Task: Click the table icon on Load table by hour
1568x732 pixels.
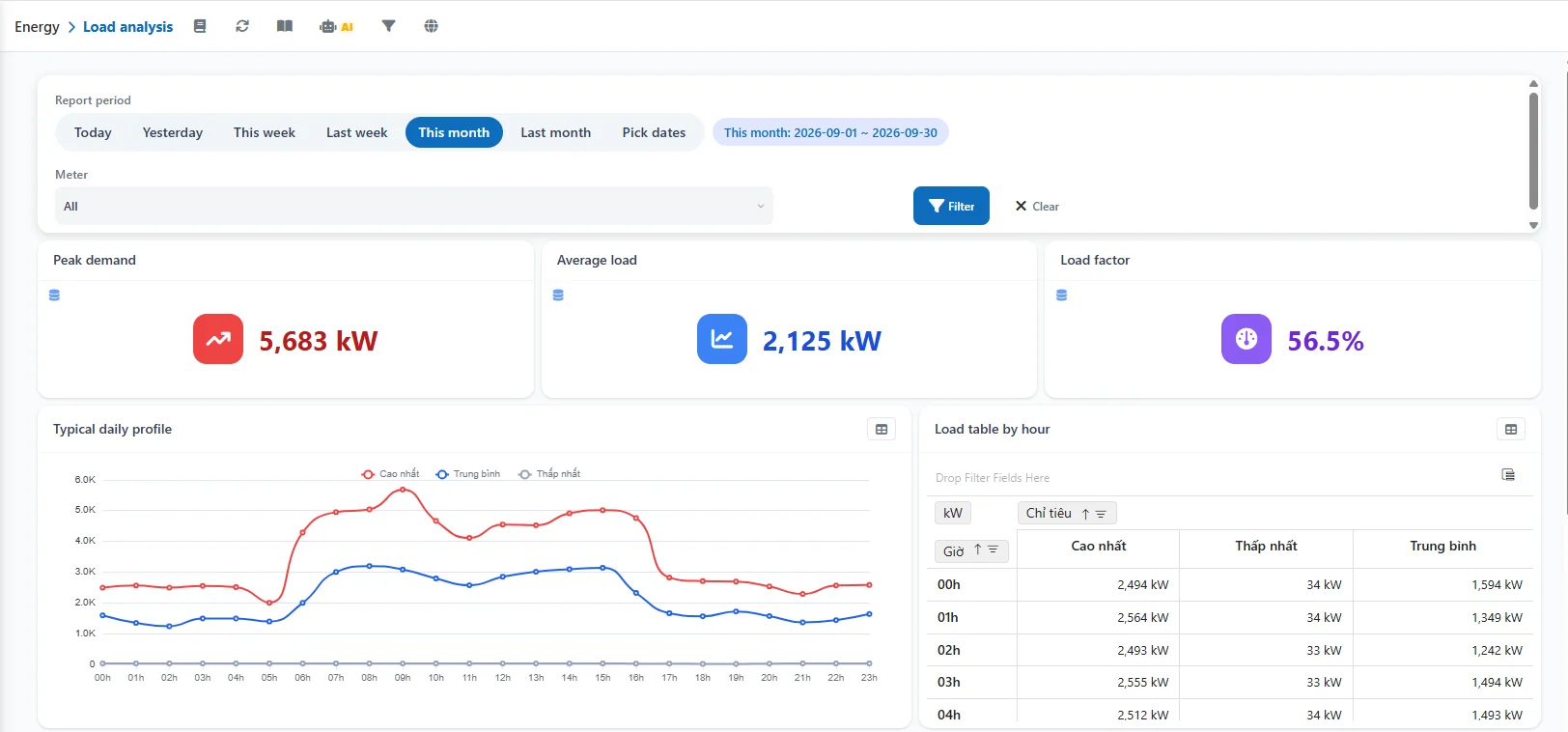Action: (x=1511, y=429)
